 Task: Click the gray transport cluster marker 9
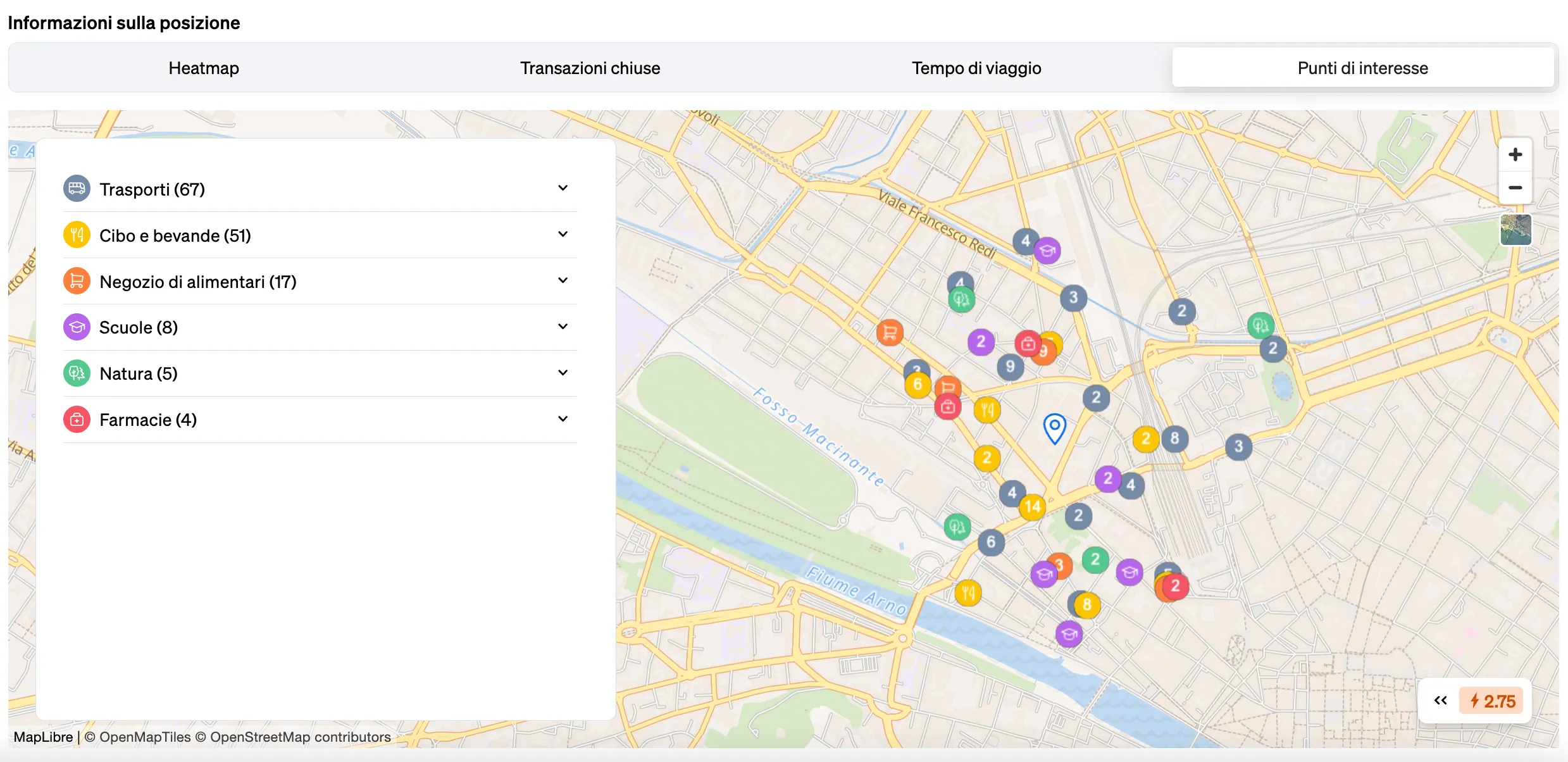(1011, 366)
